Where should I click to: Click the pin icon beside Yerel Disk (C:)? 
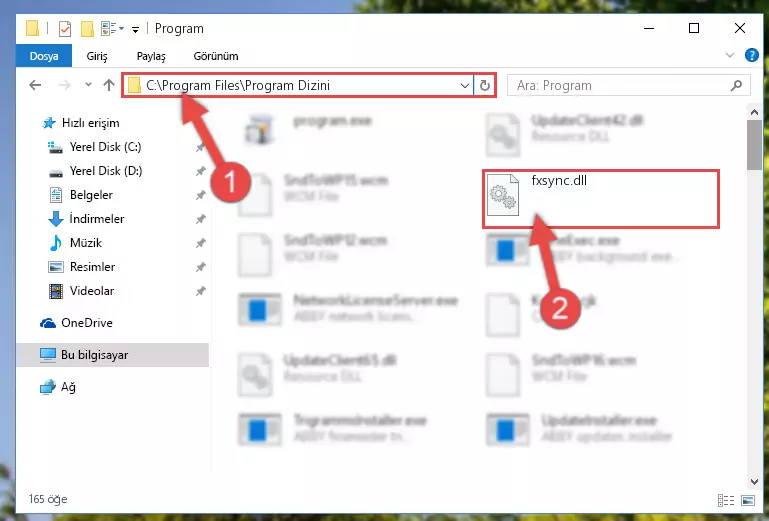coord(200,147)
